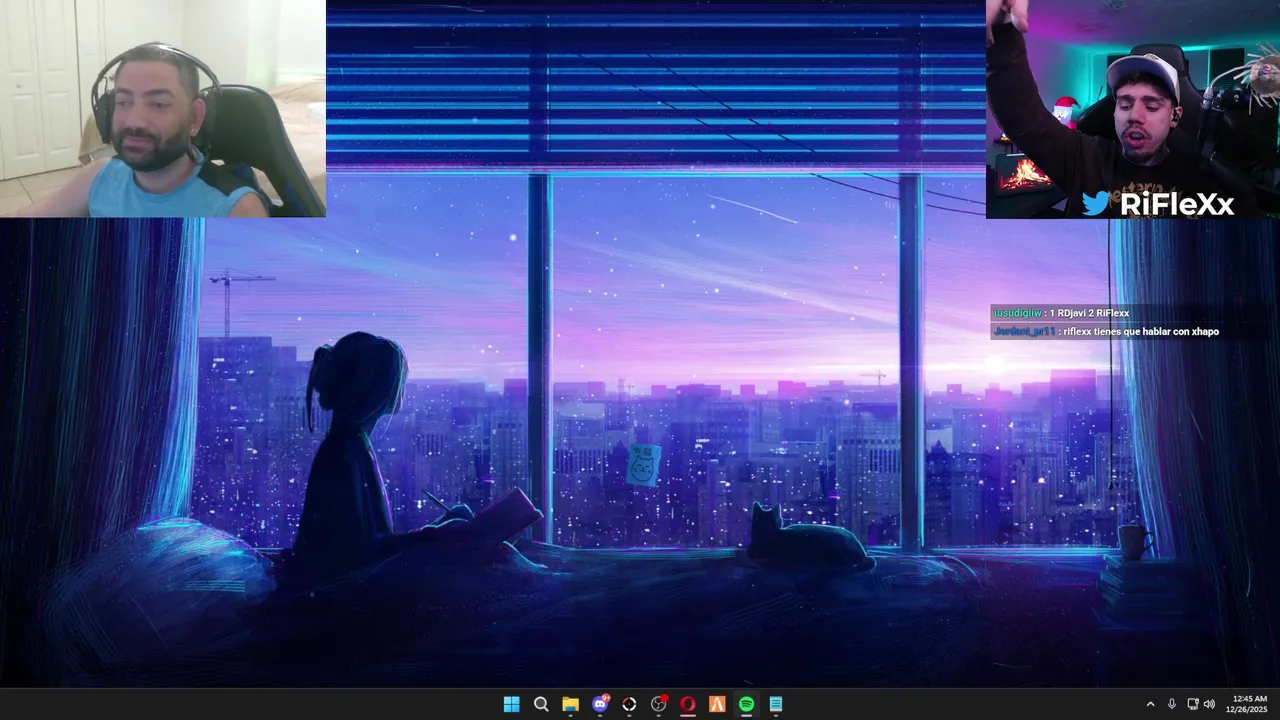Open Discord from the taskbar
The height and width of the screenshot is (720, 1280).
600,704
